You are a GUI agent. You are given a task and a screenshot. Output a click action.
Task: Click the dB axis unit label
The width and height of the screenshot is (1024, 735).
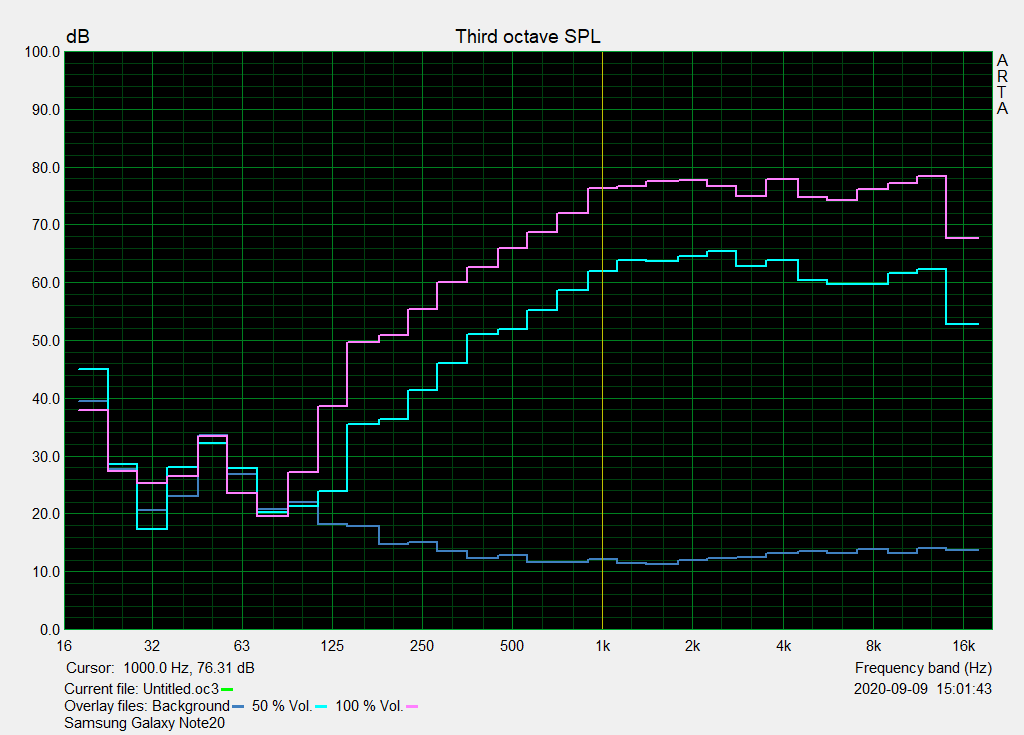tap(78, 37)
